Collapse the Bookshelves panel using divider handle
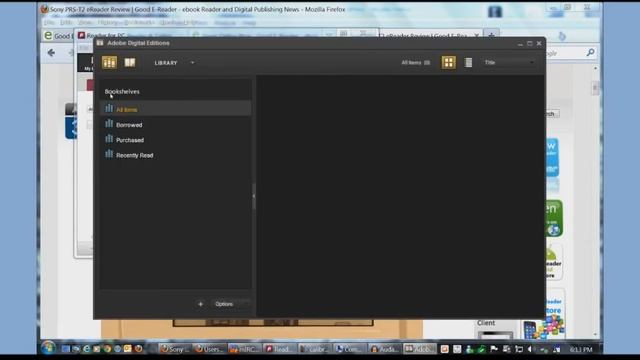Image resolution: width=640 pixels, height=360 pixels. pyautogui.click(x=254, y=196)
